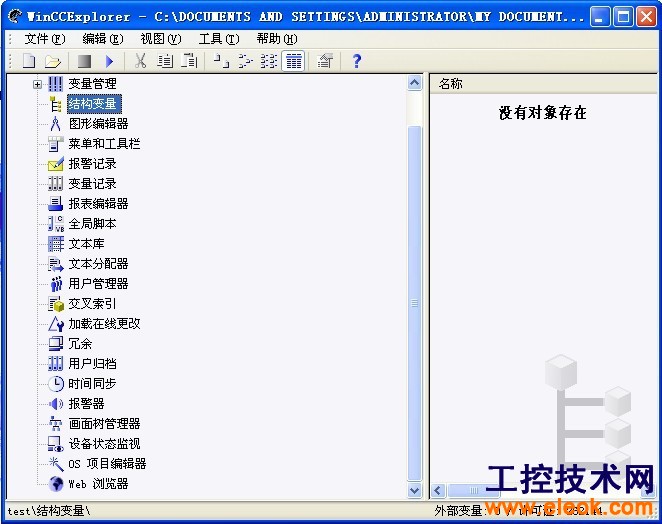The height and width of the screenshot is (524, 662).
Task: Click the tree vertical scrollbar thumb
Action: [x=415, y=303]
